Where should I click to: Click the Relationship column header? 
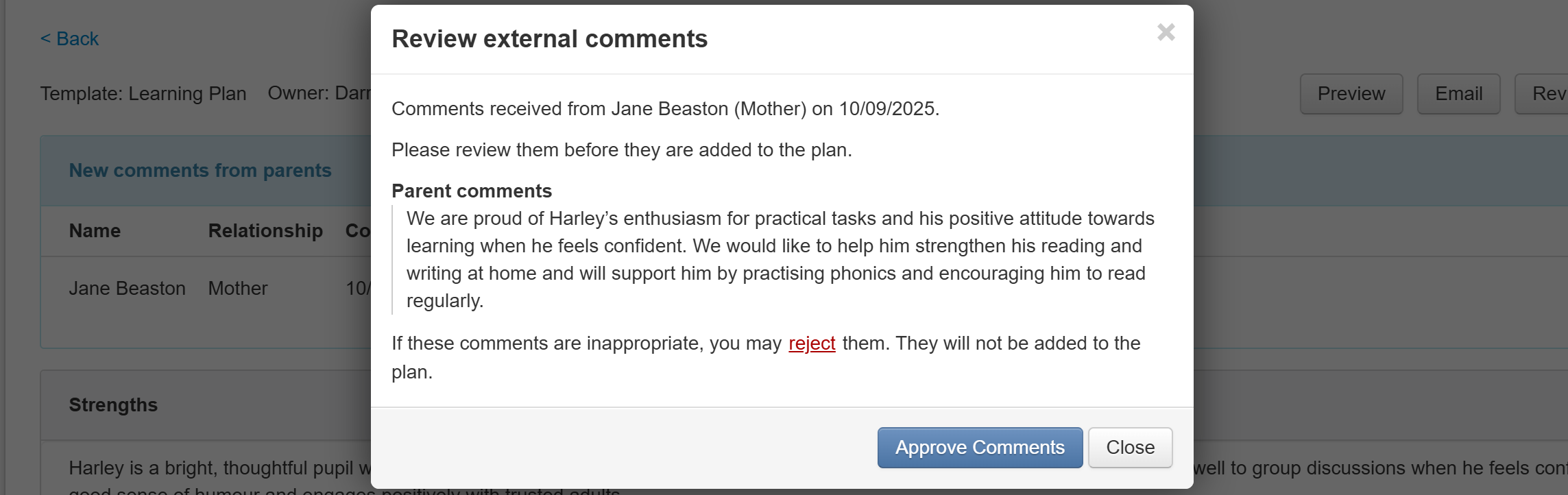(x=265, y=231)
